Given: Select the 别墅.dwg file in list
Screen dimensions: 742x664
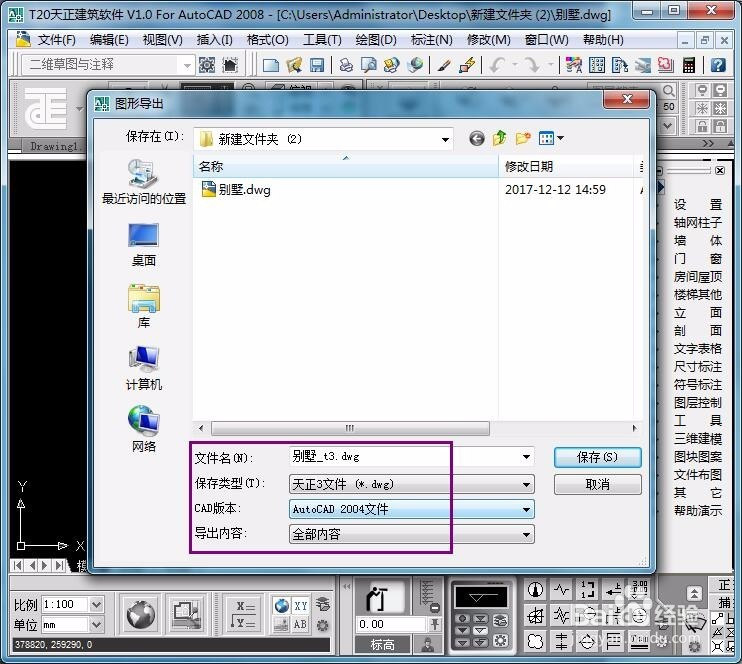Looking at the screenshot, I should (x=237, y=190).
